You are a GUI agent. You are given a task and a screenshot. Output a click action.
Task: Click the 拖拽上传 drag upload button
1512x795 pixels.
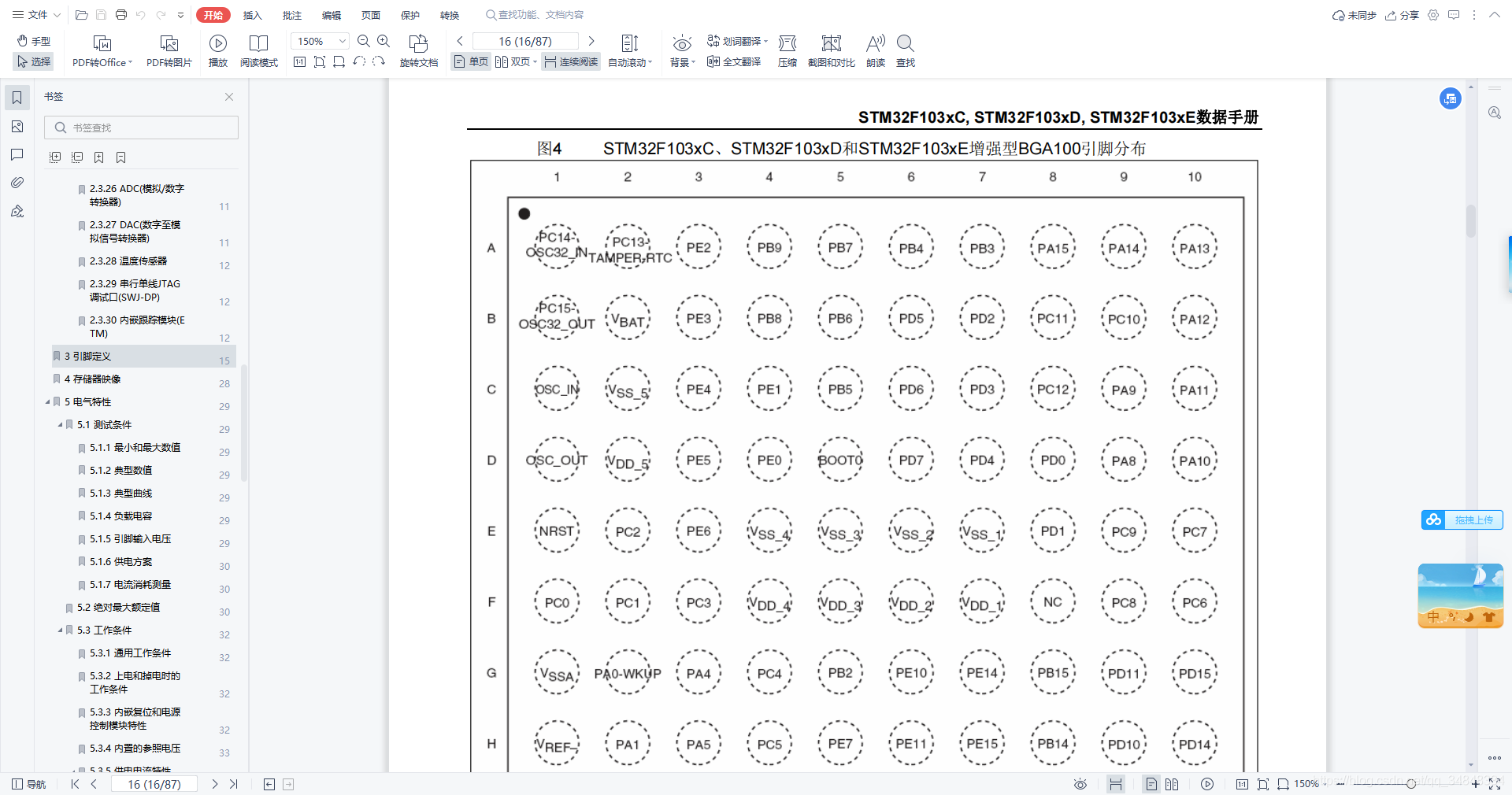(1462, 520)
